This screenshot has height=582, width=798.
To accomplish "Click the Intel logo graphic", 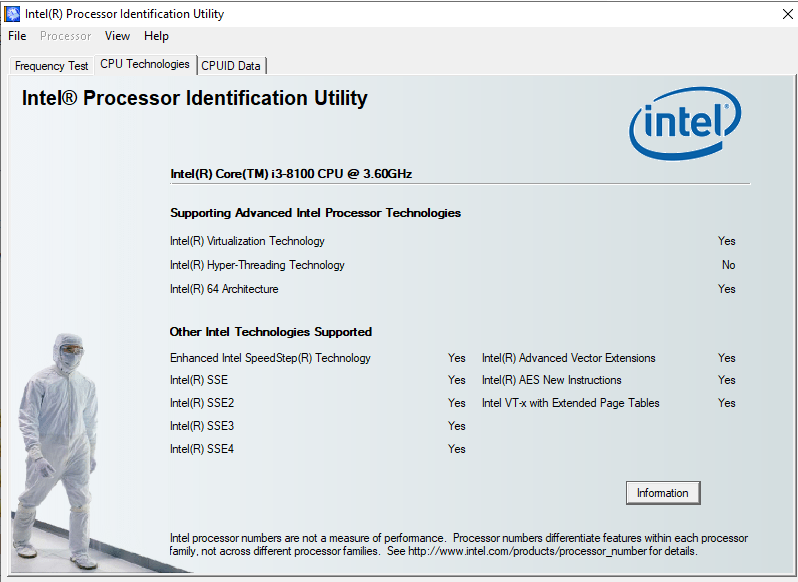I will (685, 123).
